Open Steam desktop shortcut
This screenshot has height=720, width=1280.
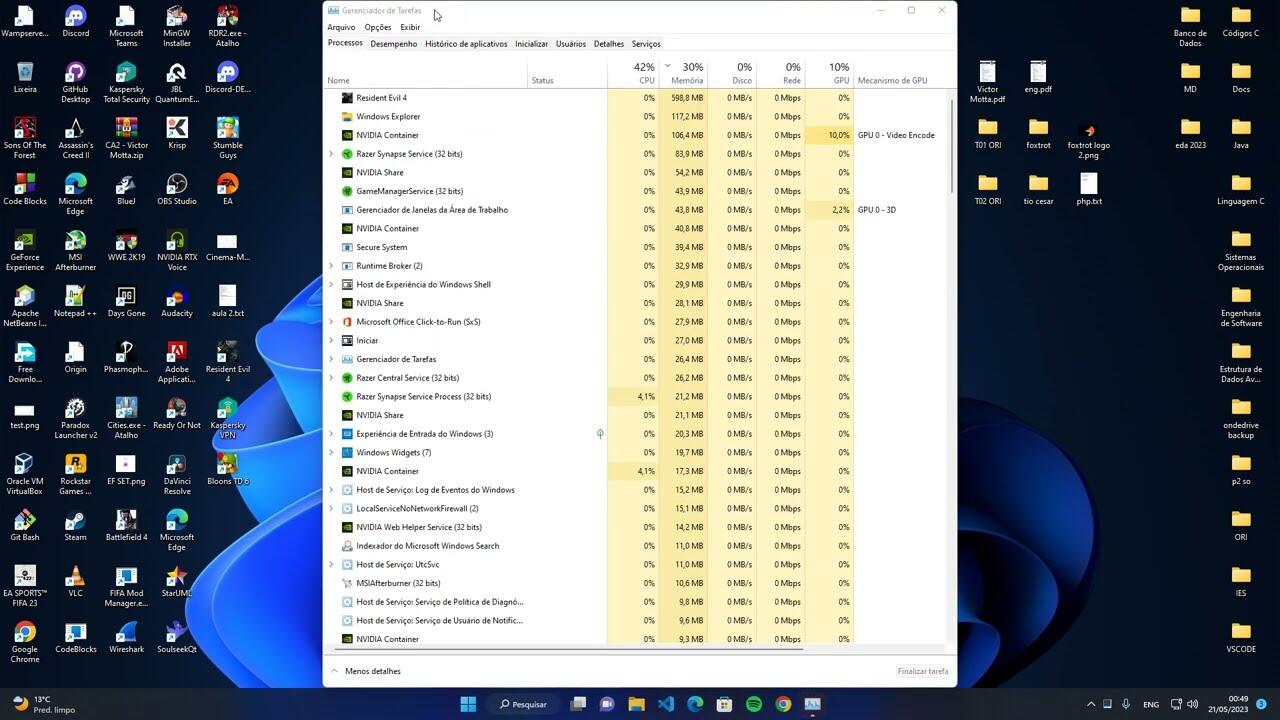[75, 526]
